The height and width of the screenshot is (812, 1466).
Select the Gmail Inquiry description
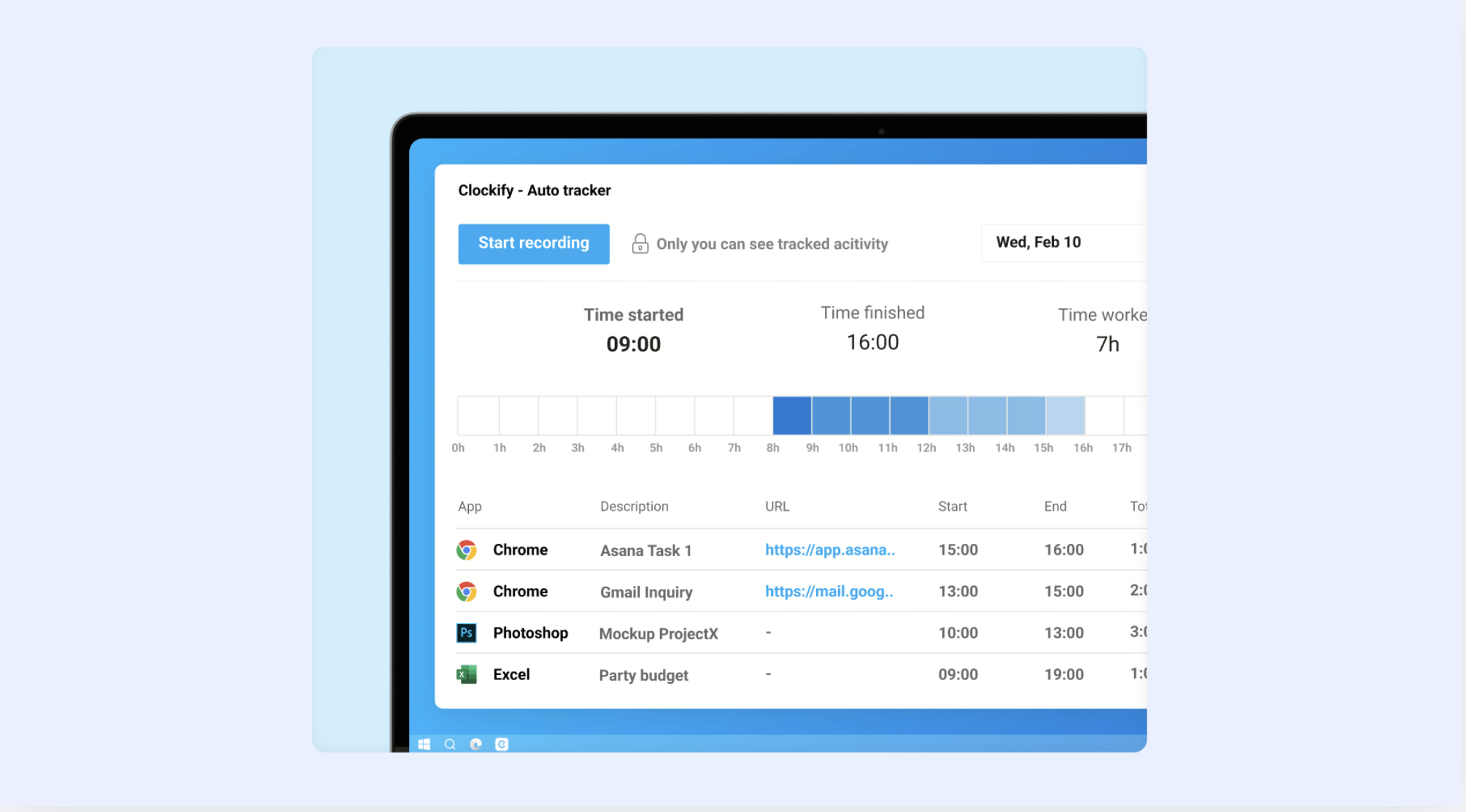(646, 593)
